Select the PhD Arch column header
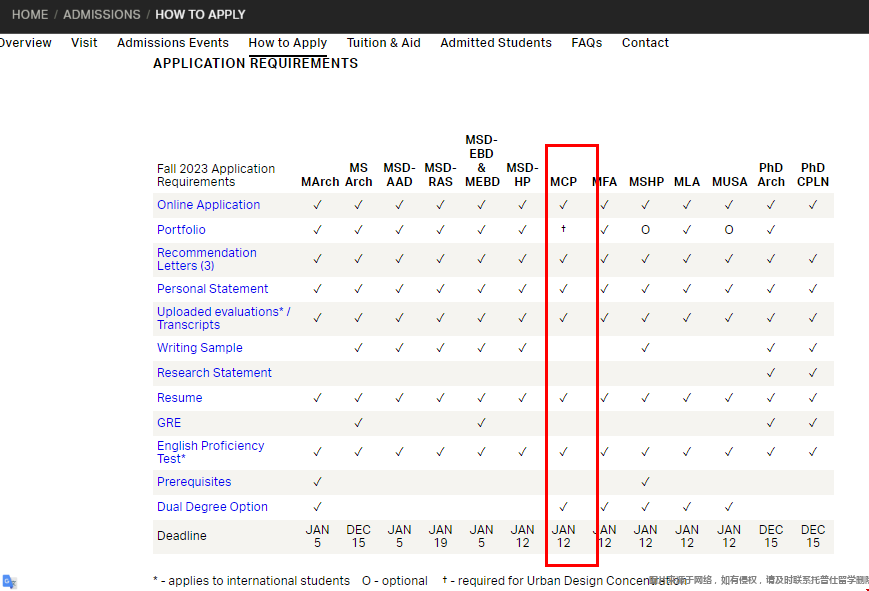 click(x=771, y=175)
